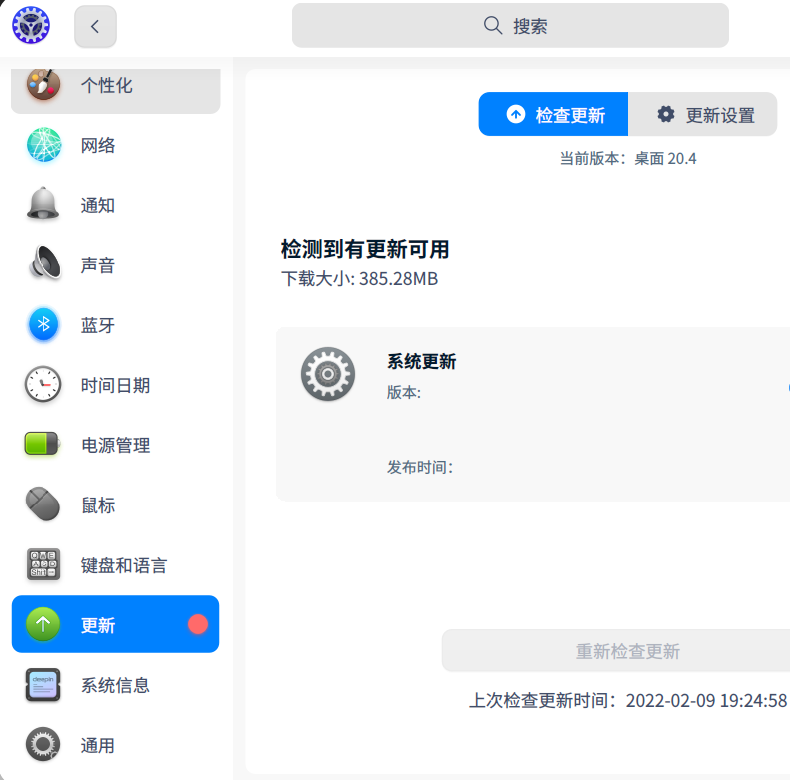
Task: Click the 更新设置 gear icon
Action: click(x=666, y=114)
